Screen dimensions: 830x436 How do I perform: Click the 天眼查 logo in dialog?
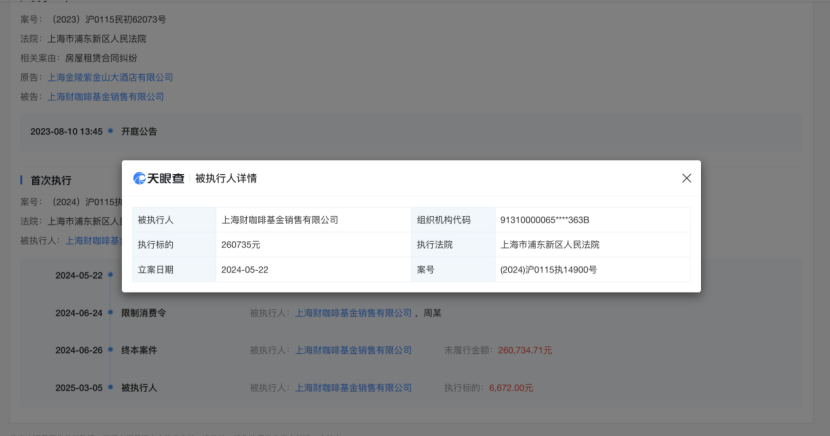159,178
